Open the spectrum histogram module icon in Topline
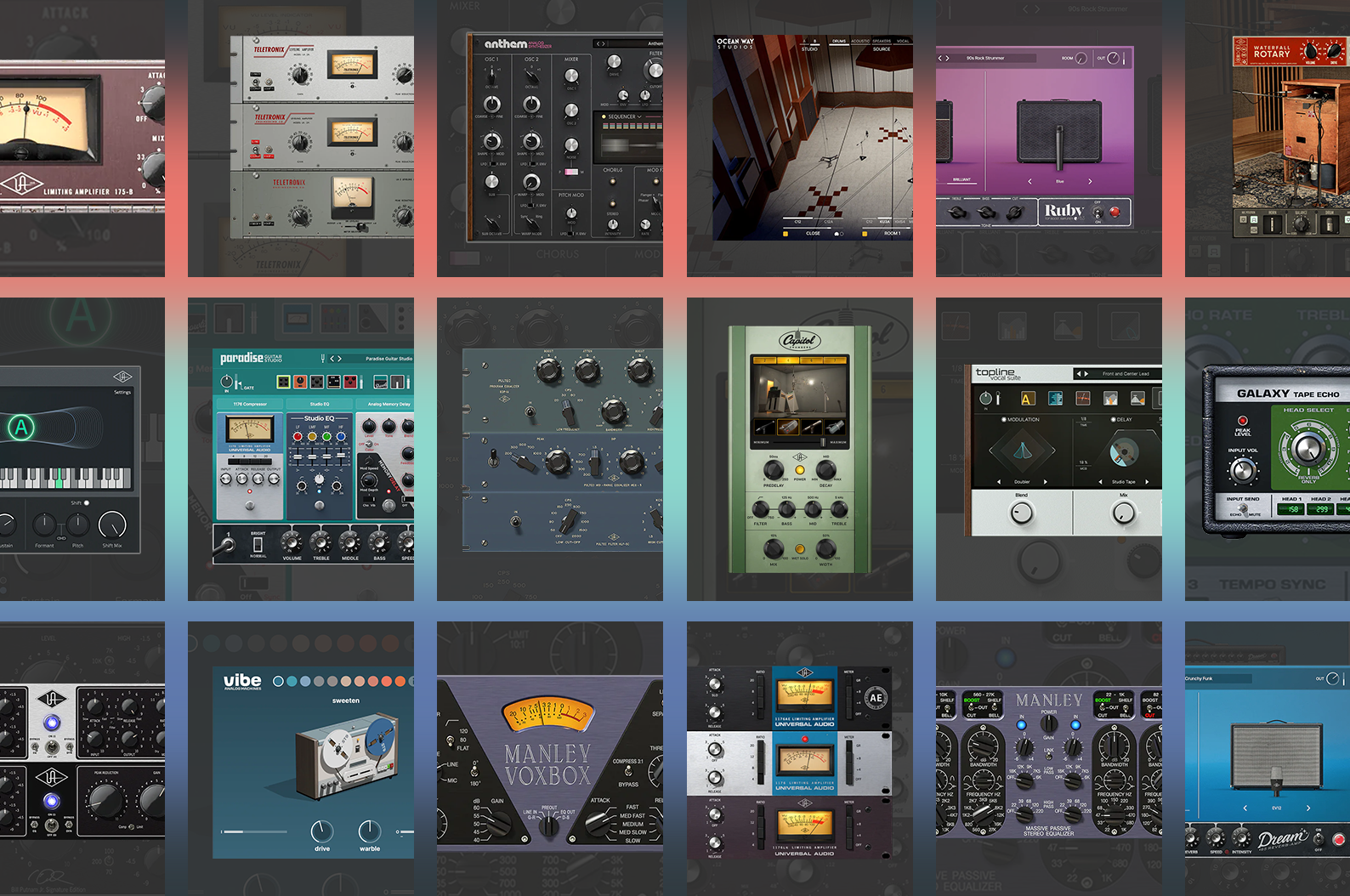Viewport: 1350px width, 896px height. coord(1110,398)
